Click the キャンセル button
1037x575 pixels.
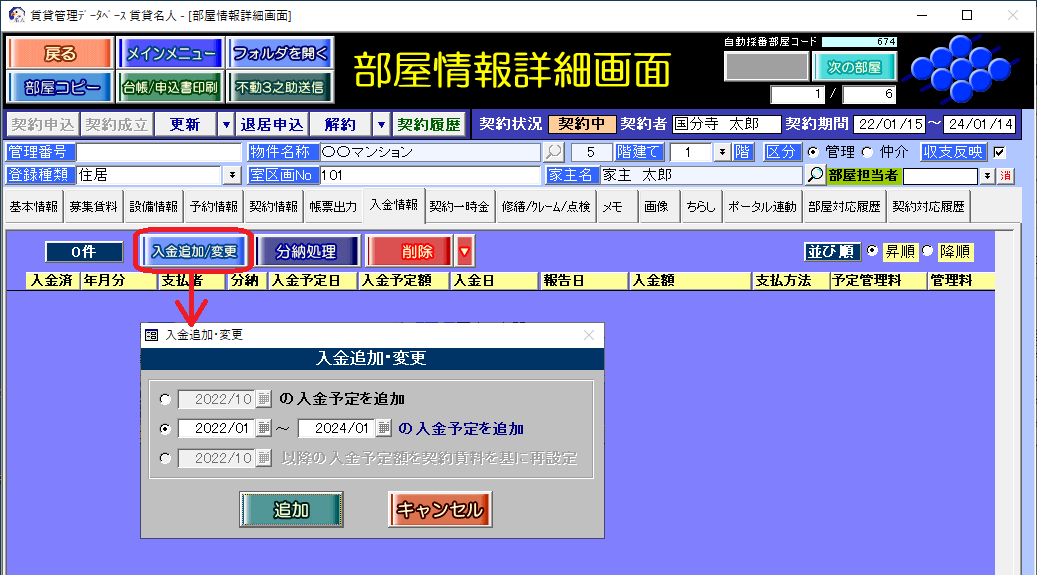[x=440, y=510]
